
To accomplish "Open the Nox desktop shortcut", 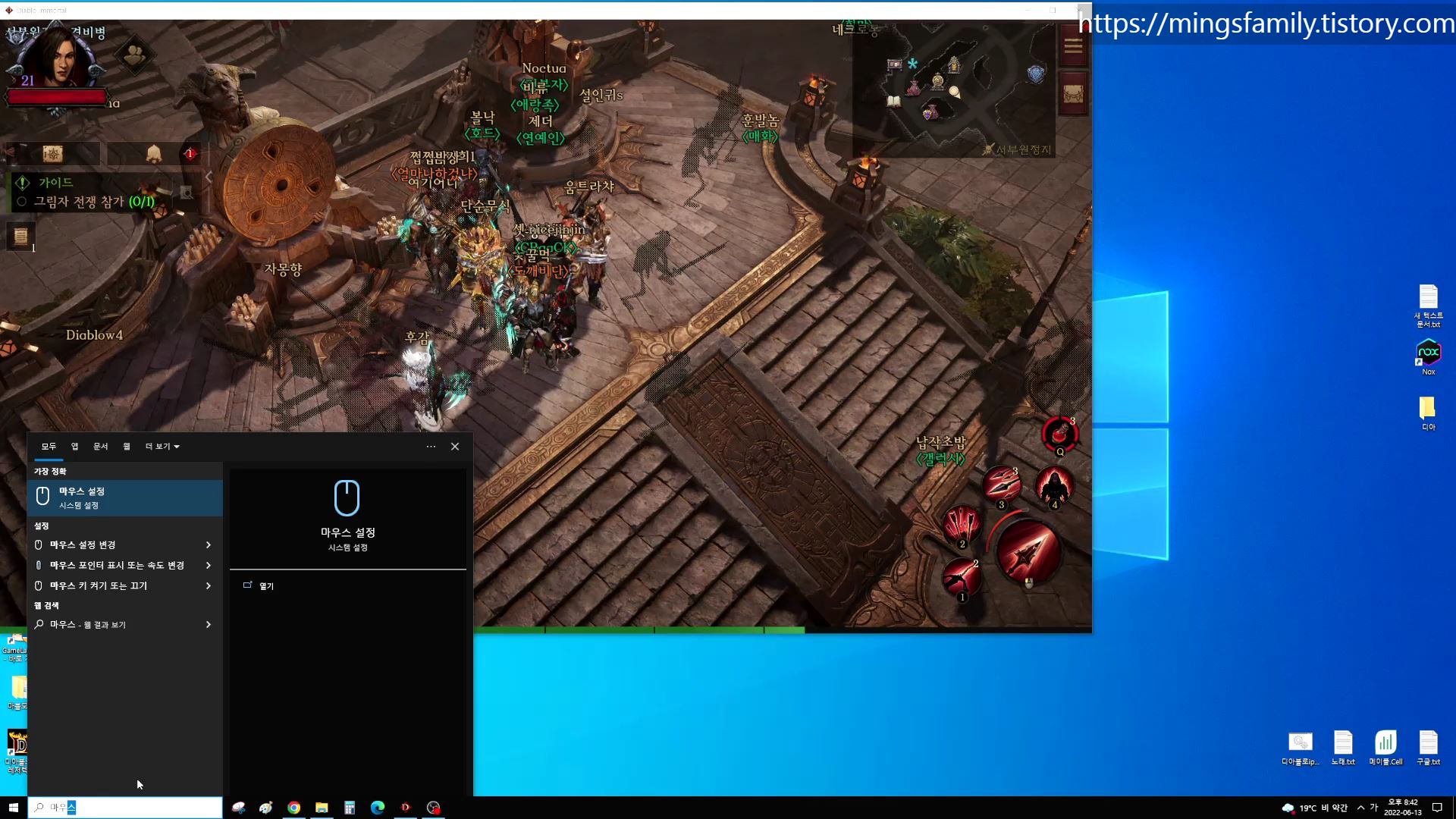I will tap(1428, 357).
